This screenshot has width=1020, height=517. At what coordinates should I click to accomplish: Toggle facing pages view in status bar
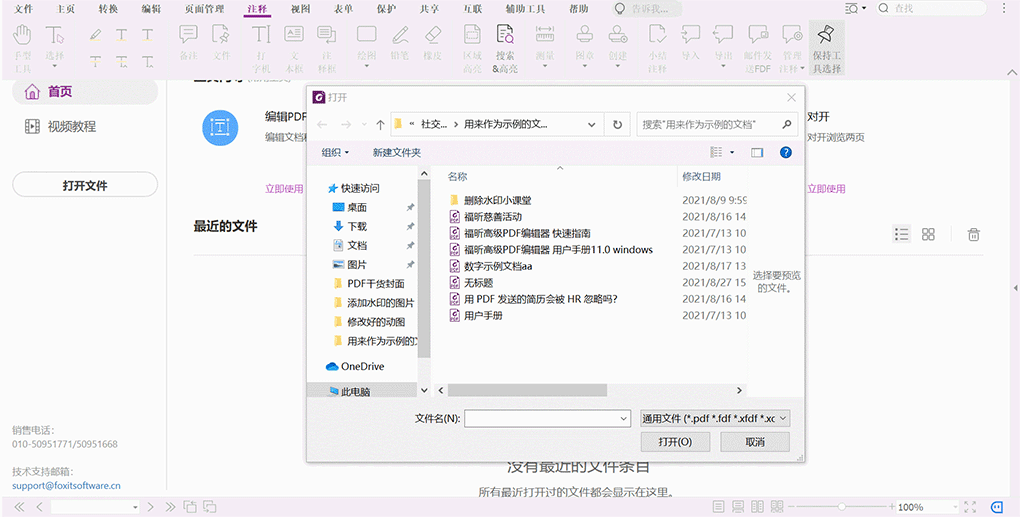tap(758, 507)
